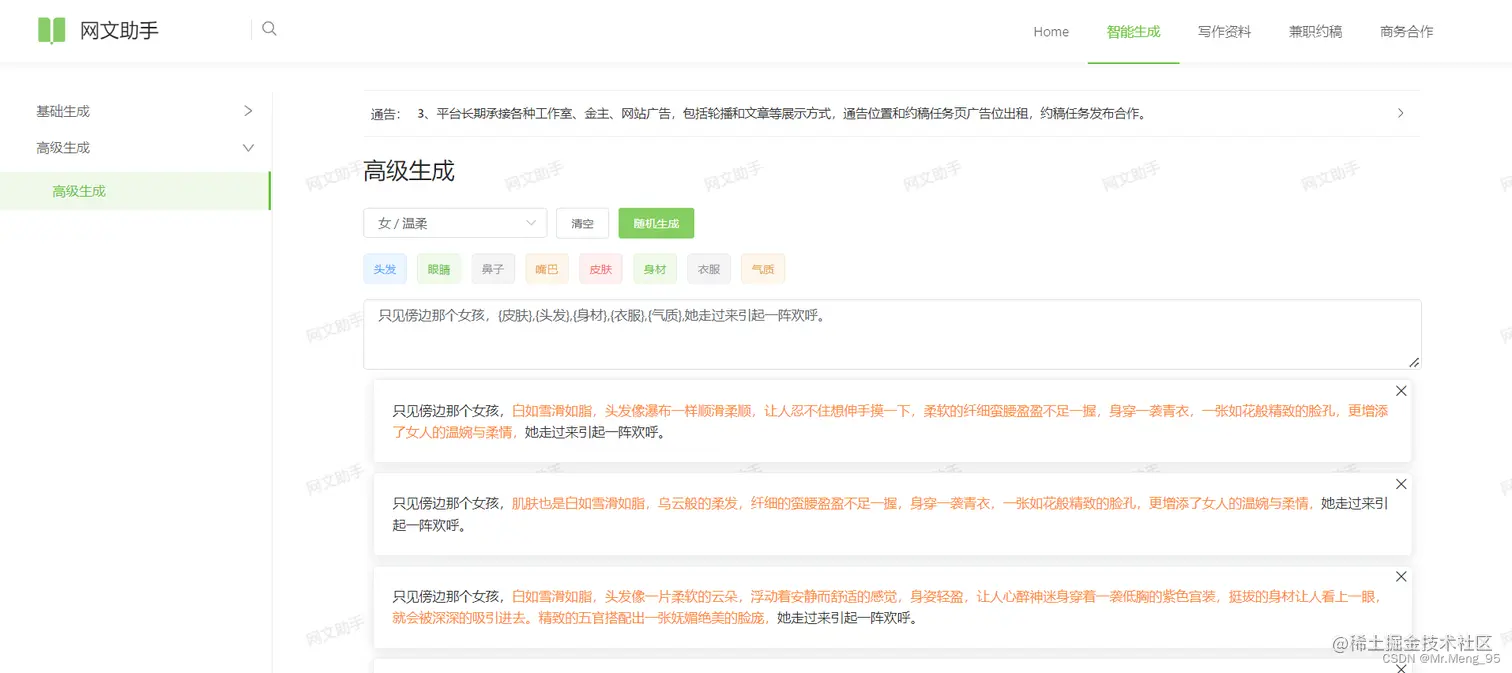
Task: Toggle the 气质 attribute tag
Action: (762, 268)
